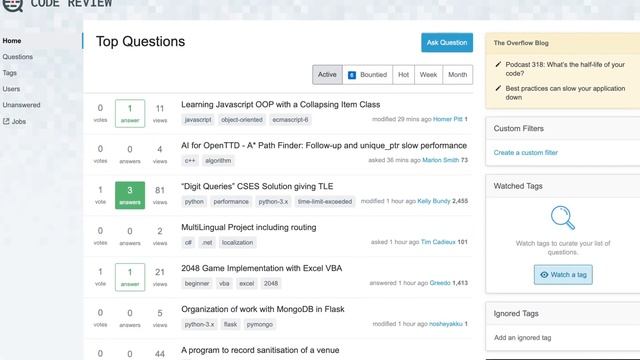
Task: Click the c++ tag
Action: click(x=190, y=160)
